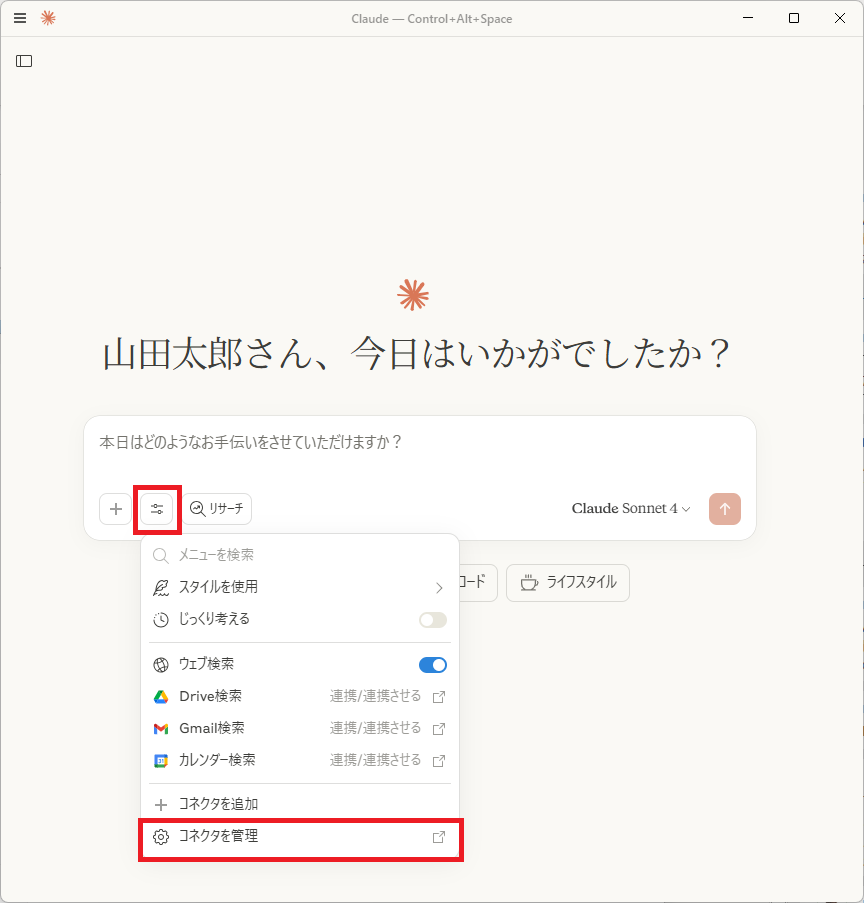Close the Claude window
This screenshot has height=903, width=864.
(840, 18)
